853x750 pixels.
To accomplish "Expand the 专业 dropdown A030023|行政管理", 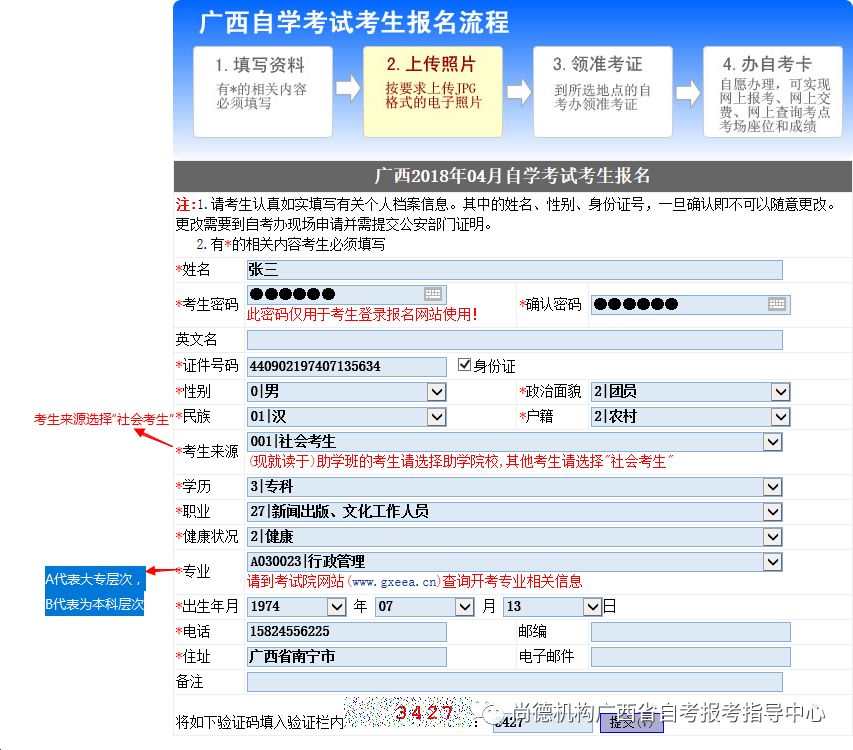I will click(x=515, y=561).
